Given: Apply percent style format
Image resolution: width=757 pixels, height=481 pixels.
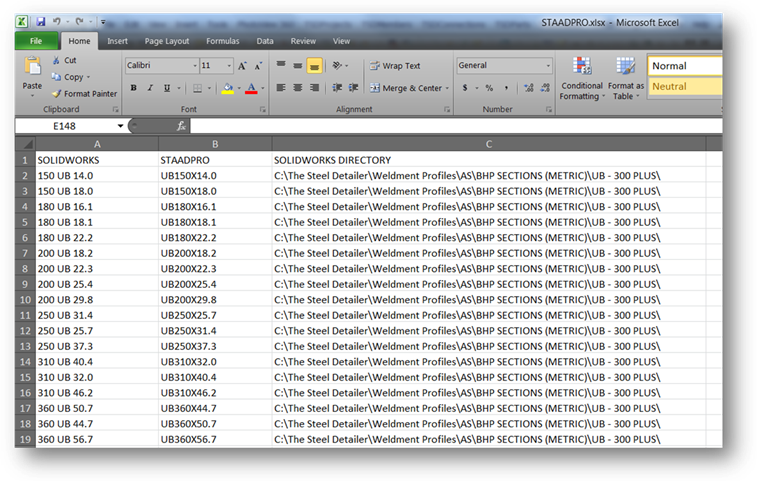Looking at the screenshot, I should pos(489,88).
